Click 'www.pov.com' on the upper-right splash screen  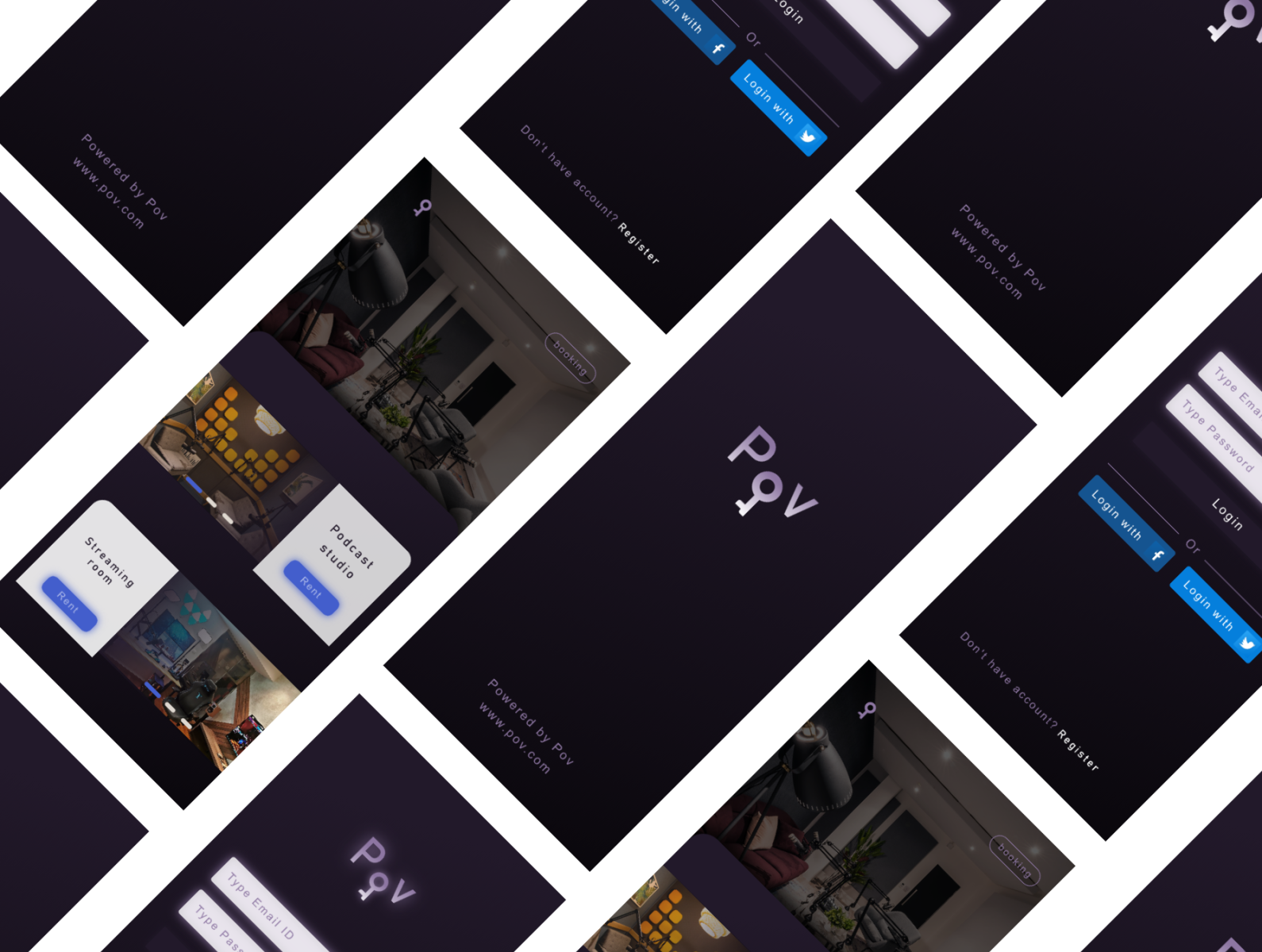point(987,263)
